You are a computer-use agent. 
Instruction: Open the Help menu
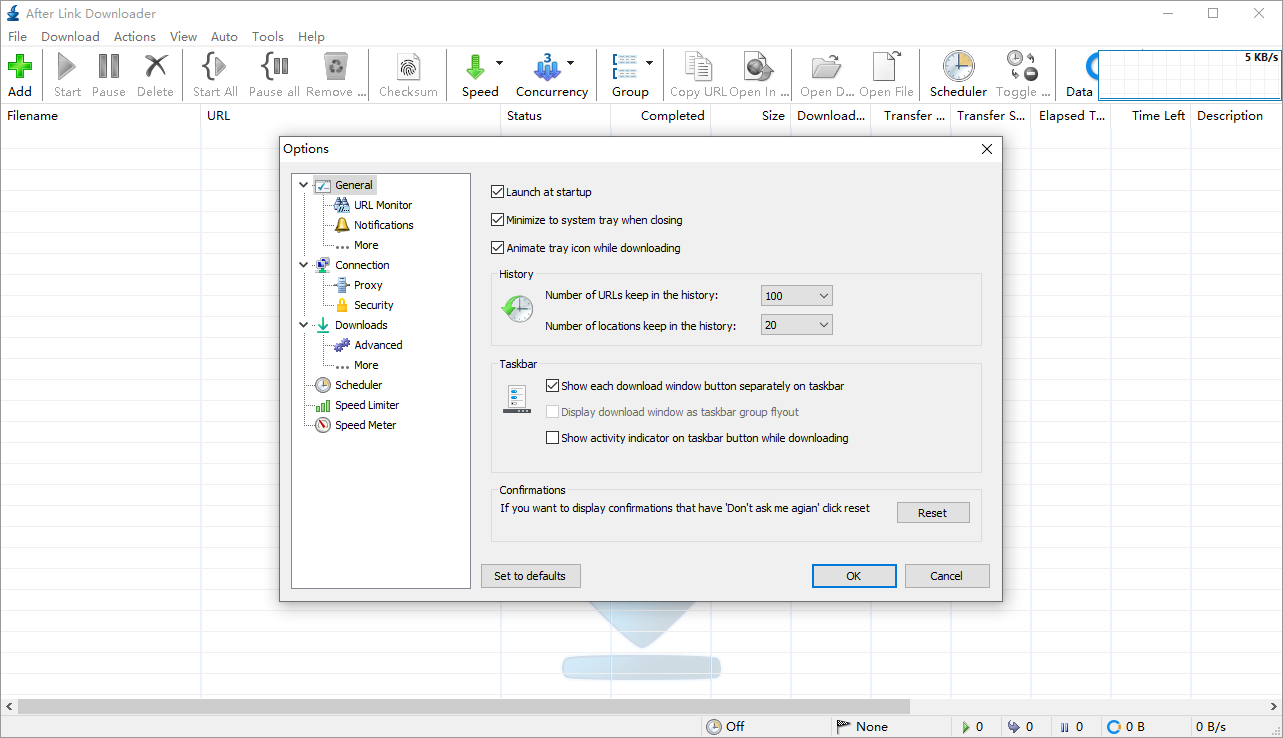point(311,36)
